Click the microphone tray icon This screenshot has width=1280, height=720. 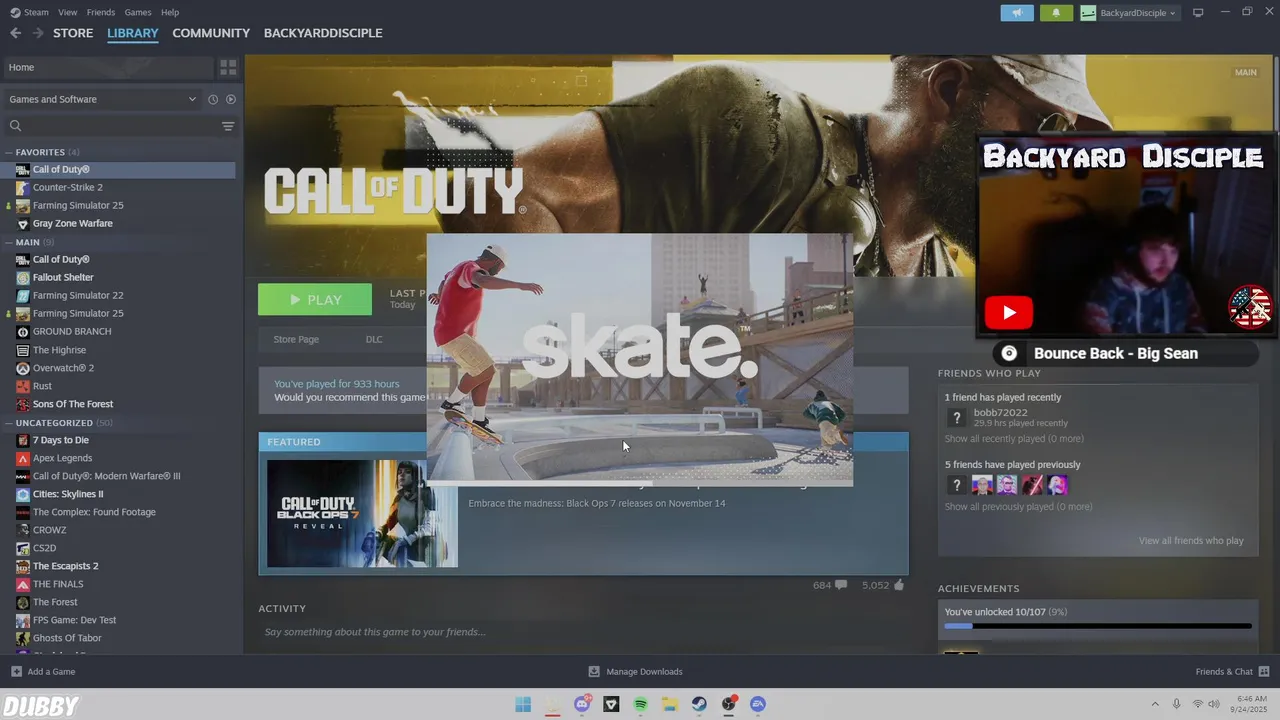point(1176,704)
